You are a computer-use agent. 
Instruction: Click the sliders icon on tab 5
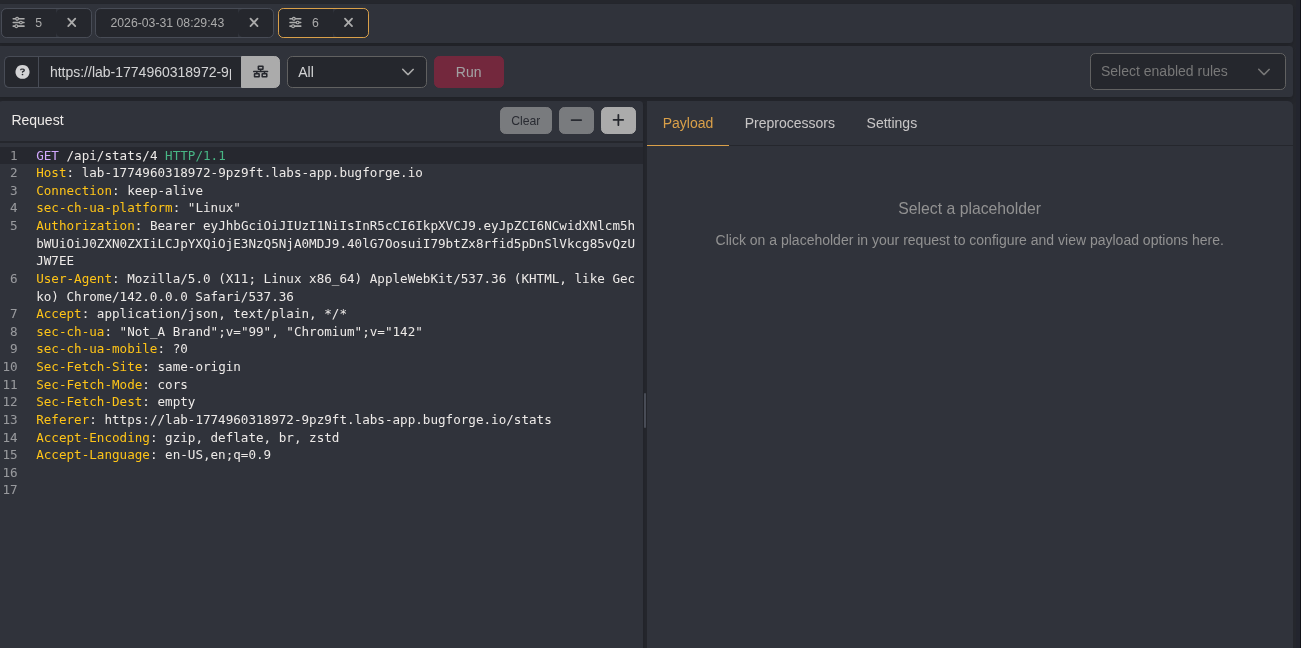[19, 22]
